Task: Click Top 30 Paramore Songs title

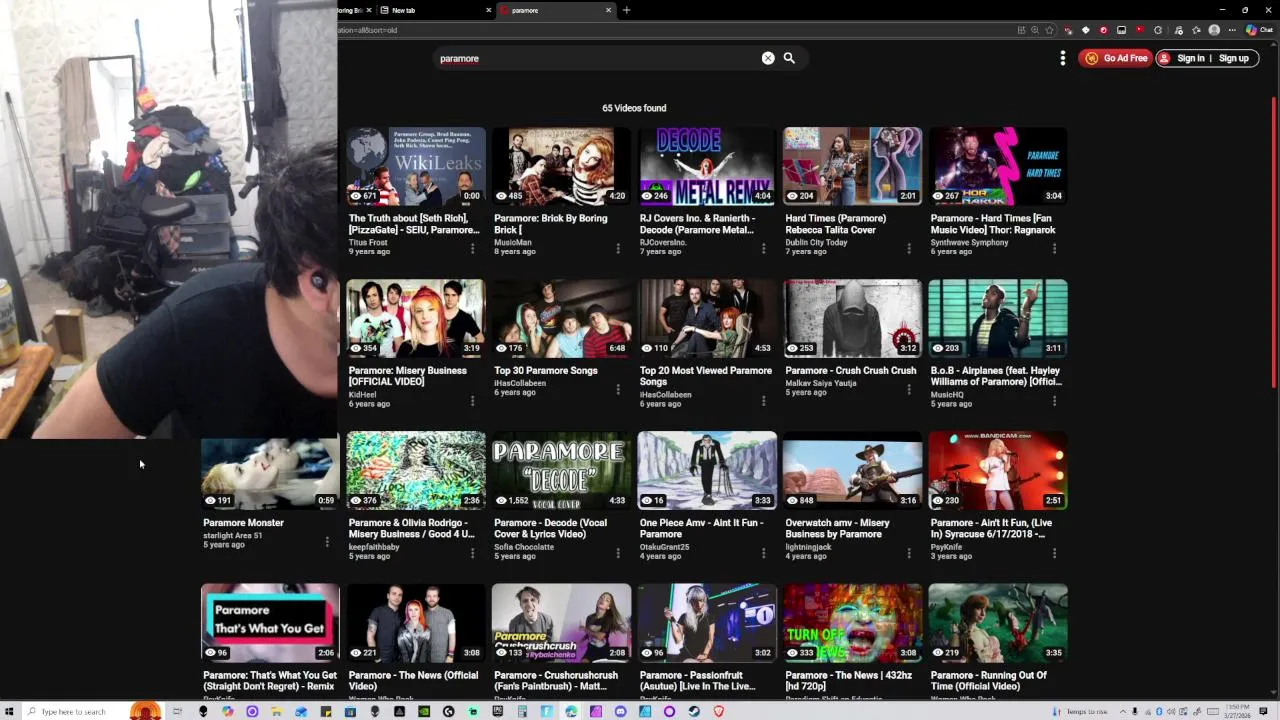Action: tap(546, 370)
